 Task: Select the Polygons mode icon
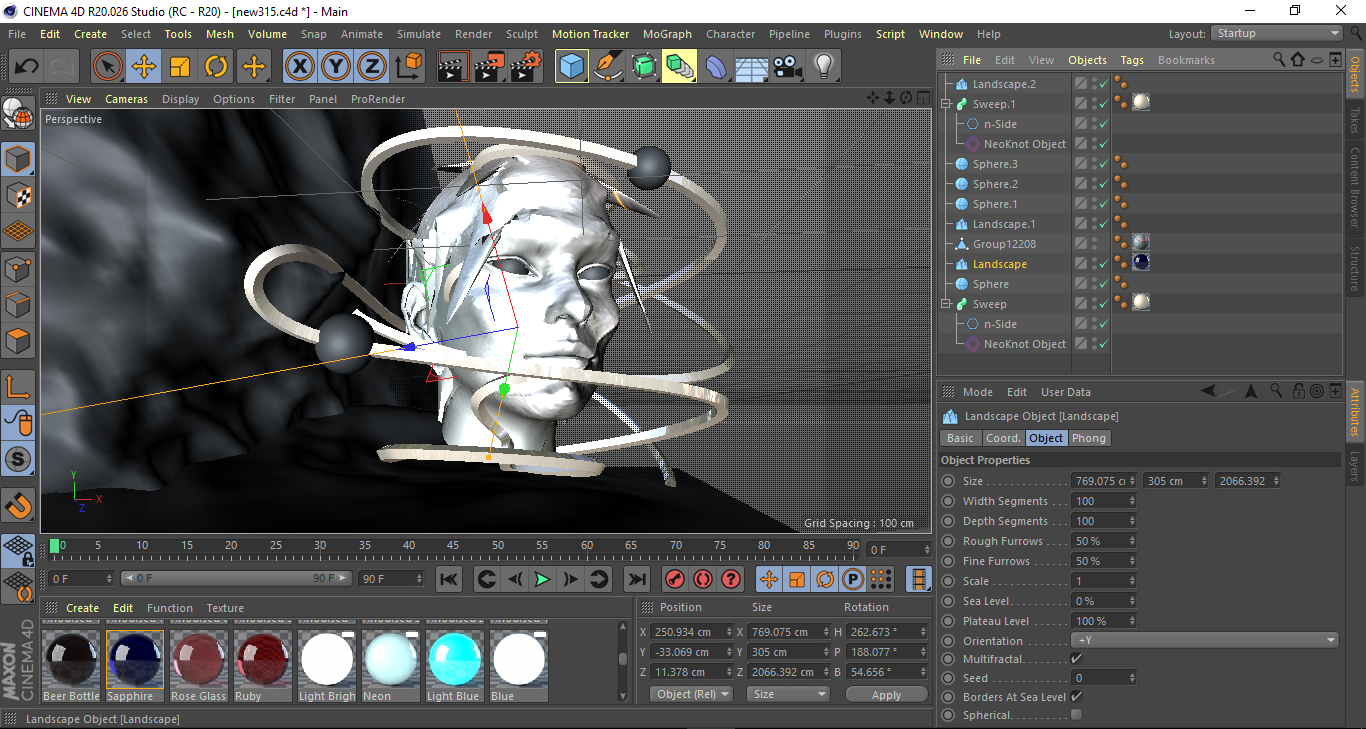pos(19,340)
